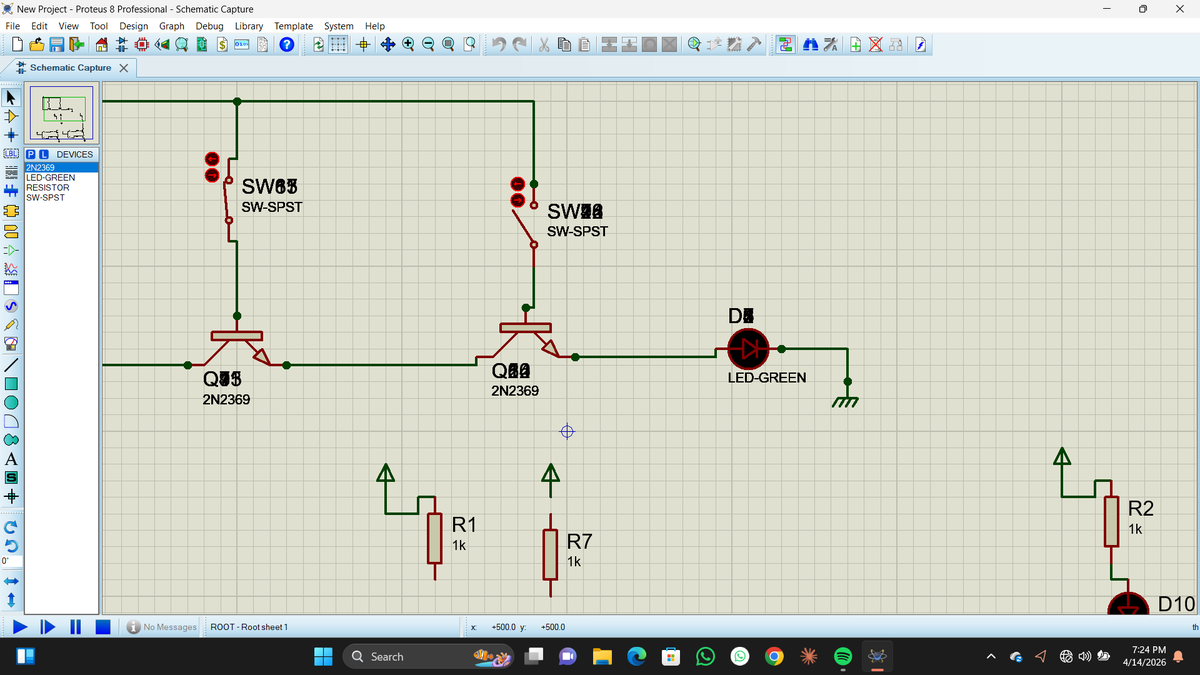
Task: Select SW-SPST in devices list
Action: [60, 197]
